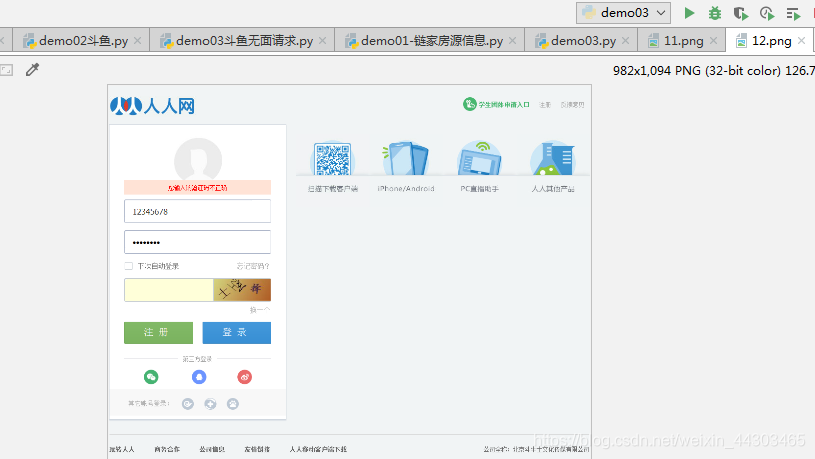Close the demo03斗鱼无面请求.py tab
Screen dimensions: 815x459
[x=322, y=41]
